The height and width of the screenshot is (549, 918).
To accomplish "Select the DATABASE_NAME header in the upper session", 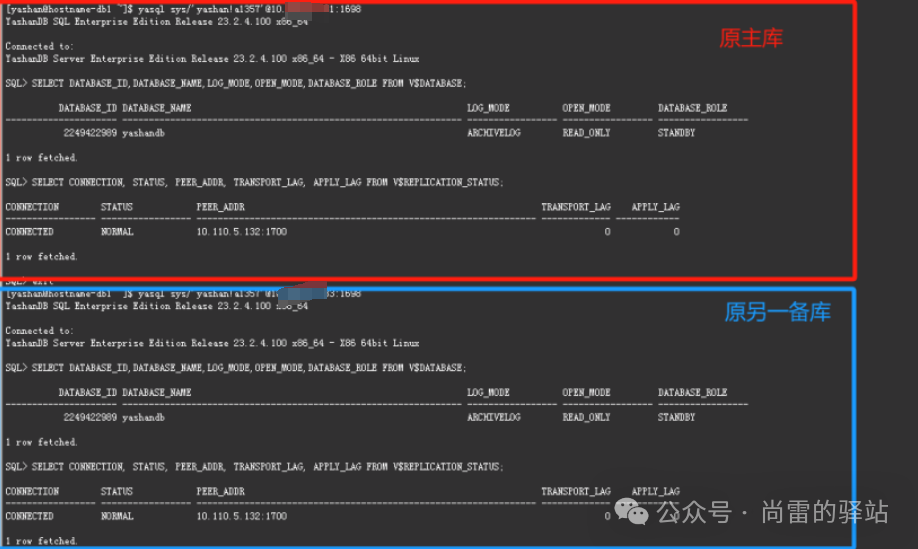I will point(157,108).
